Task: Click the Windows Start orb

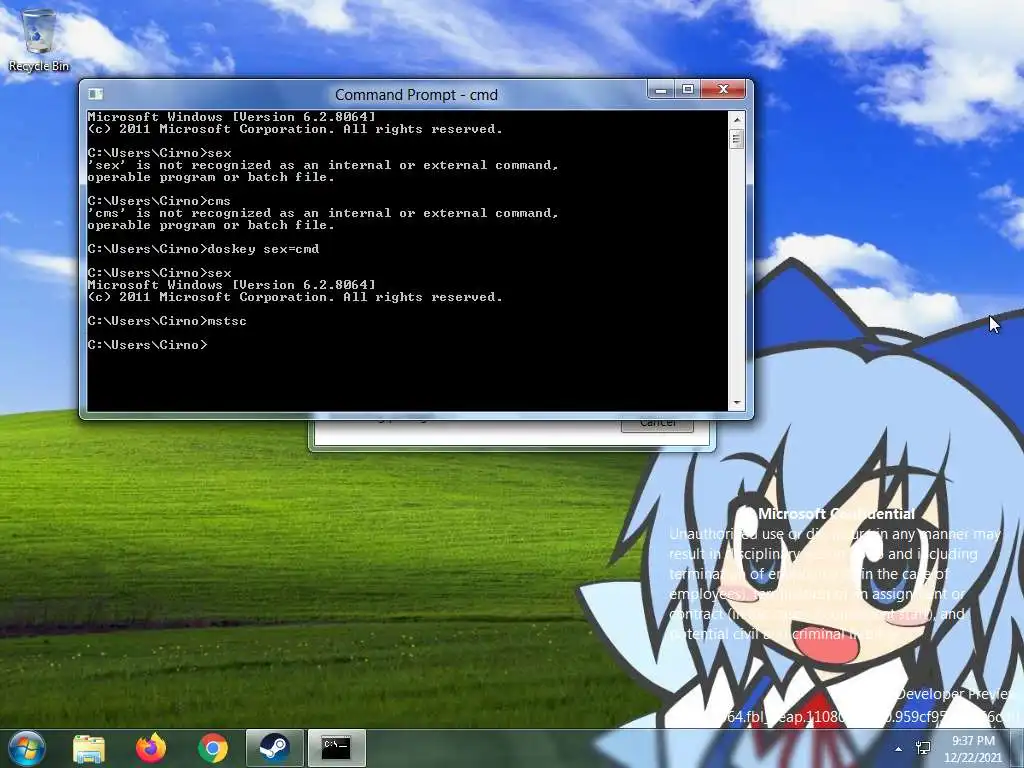Action: [27, 748]
